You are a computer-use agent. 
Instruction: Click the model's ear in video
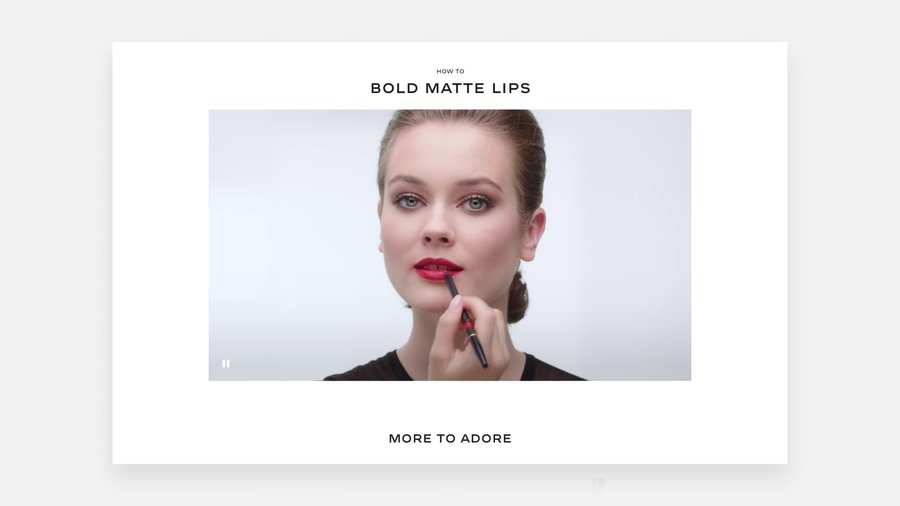coord(534,235)
